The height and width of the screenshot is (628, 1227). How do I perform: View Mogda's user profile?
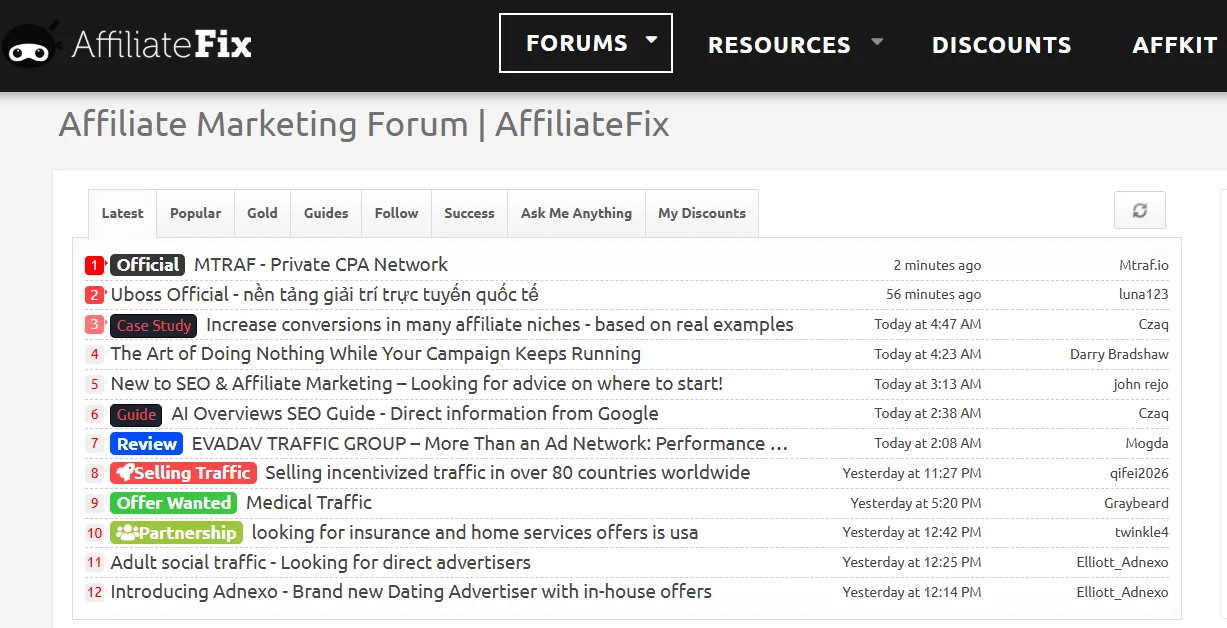(1147, 443)
